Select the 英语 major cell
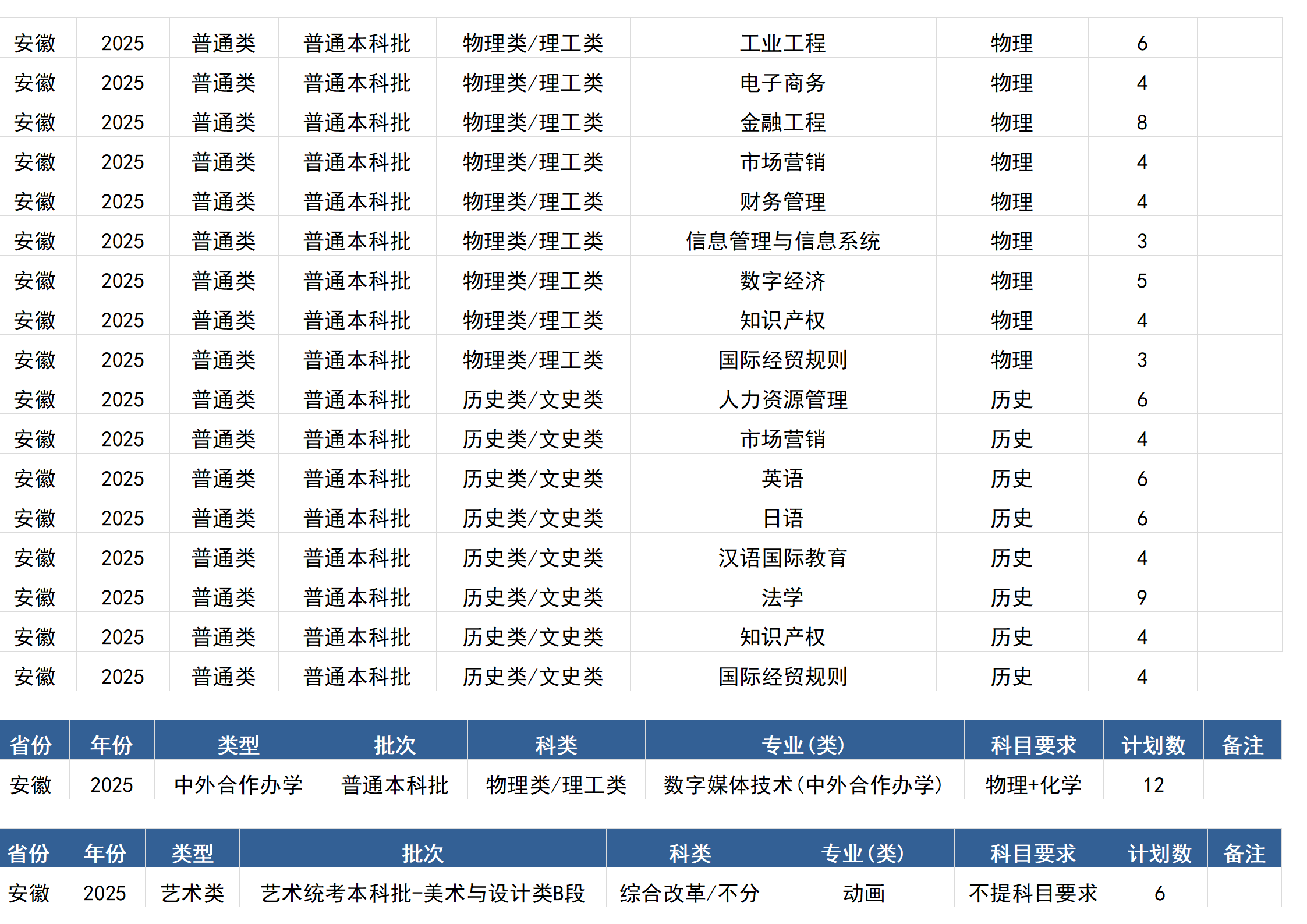 tap(782, 479)
